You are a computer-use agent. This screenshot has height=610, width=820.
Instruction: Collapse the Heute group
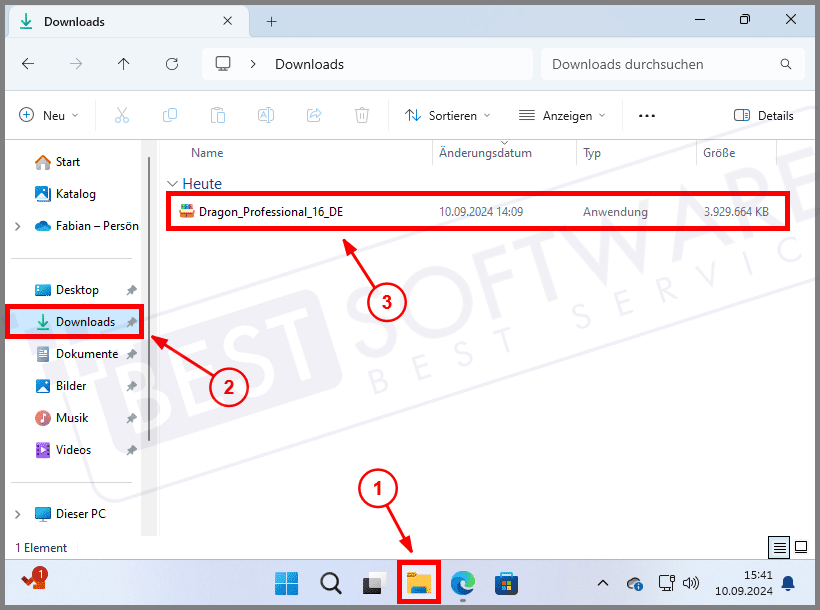pyautogui.click(x=173, y=184)
